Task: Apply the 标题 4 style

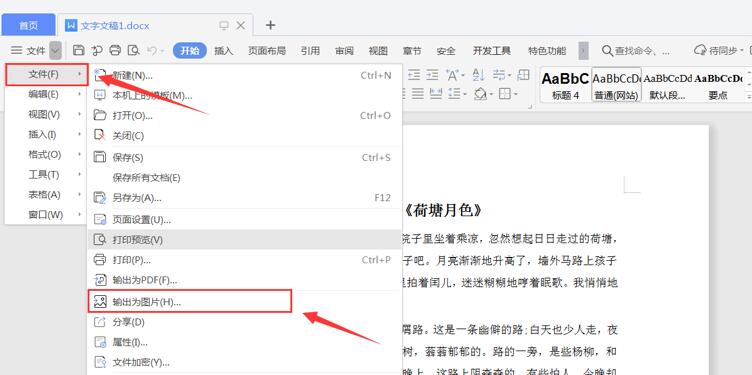Action: click(566, 85)
